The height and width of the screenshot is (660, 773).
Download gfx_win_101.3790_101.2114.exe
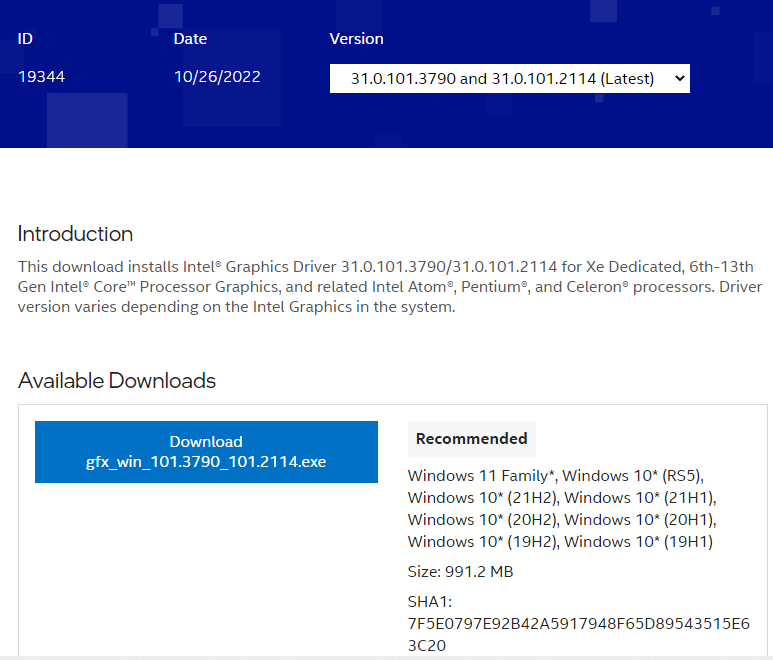[206, 452]
